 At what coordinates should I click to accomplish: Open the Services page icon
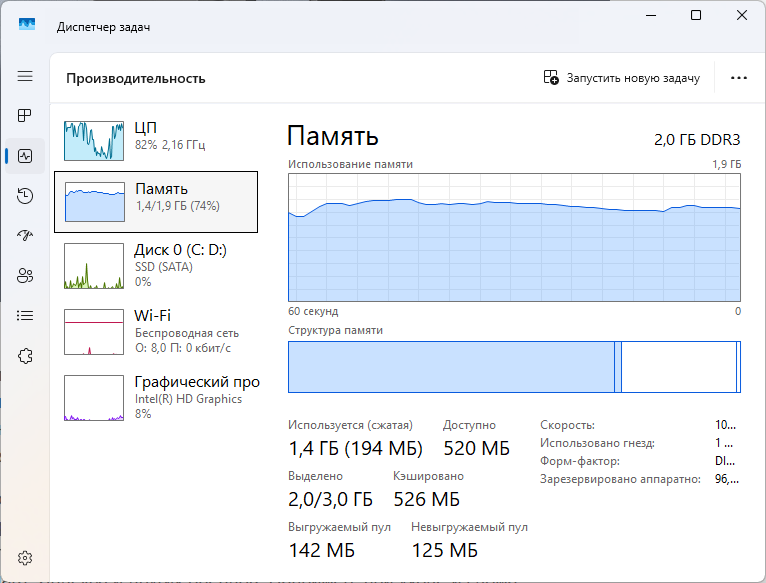tap(25, 356)
